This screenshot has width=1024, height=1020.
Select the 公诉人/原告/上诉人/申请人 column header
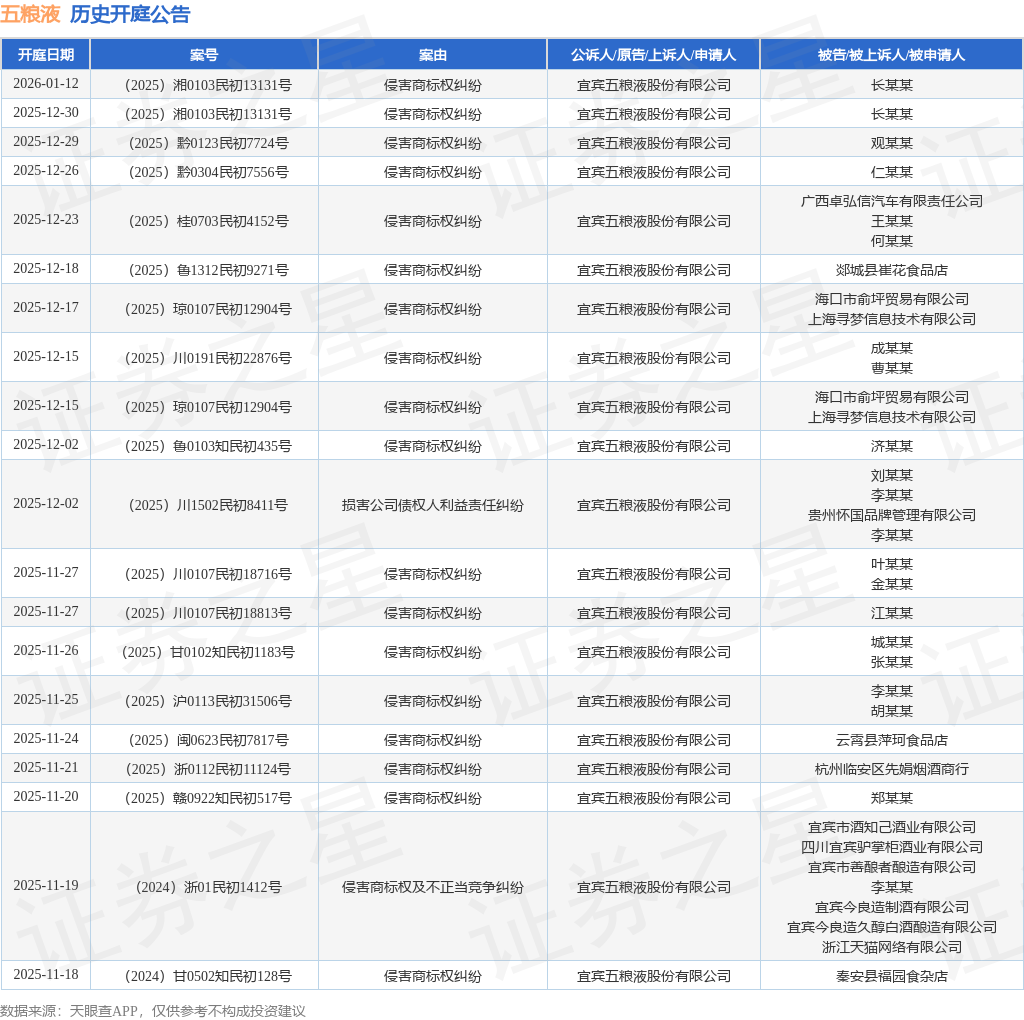653,55
